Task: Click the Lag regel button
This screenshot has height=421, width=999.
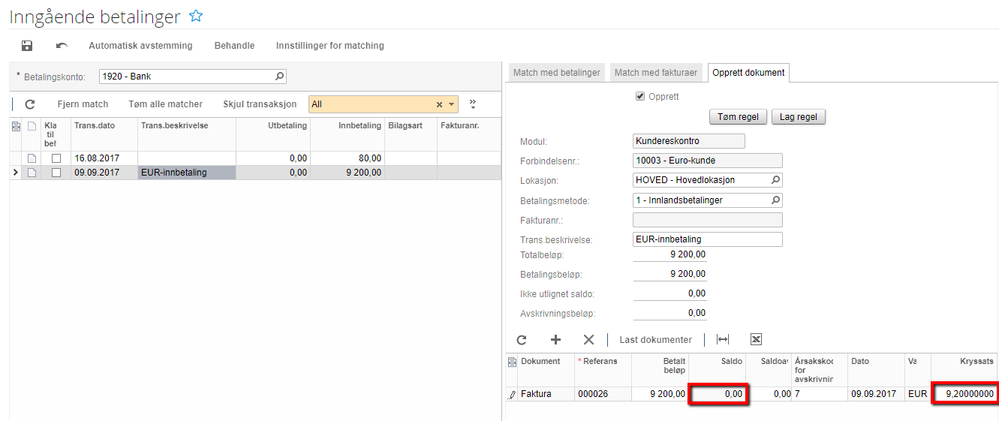Action: tap(798, 117)
